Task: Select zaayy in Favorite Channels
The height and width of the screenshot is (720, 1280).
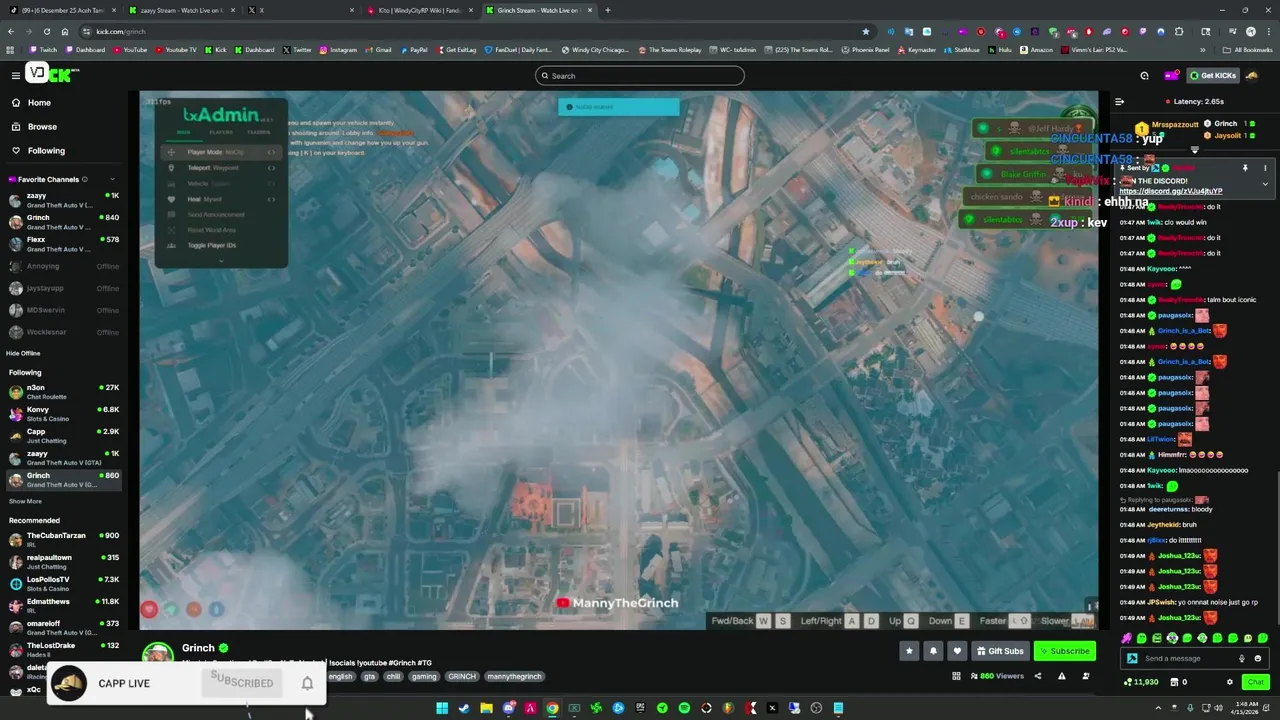Action: pos(64,200)
